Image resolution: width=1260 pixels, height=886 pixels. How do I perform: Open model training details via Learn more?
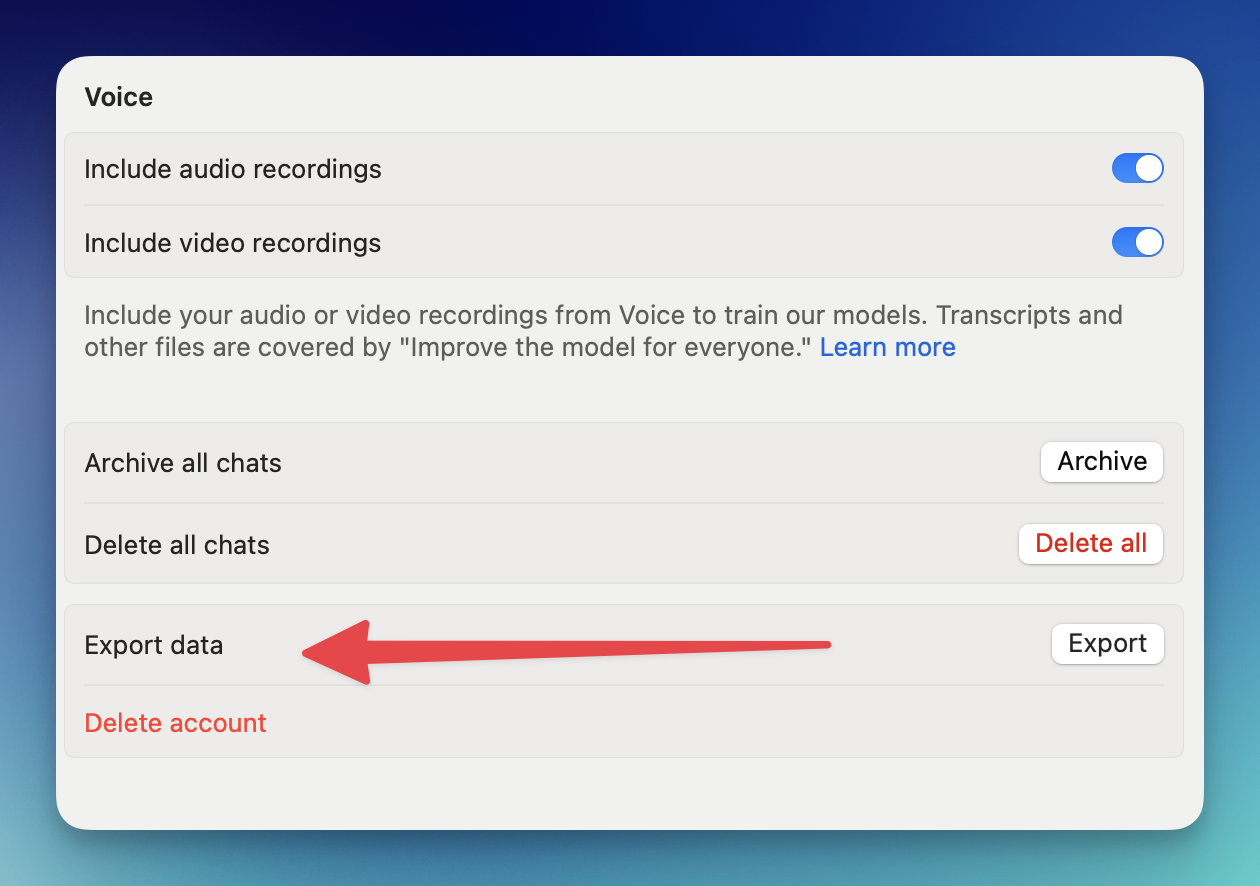887,347
